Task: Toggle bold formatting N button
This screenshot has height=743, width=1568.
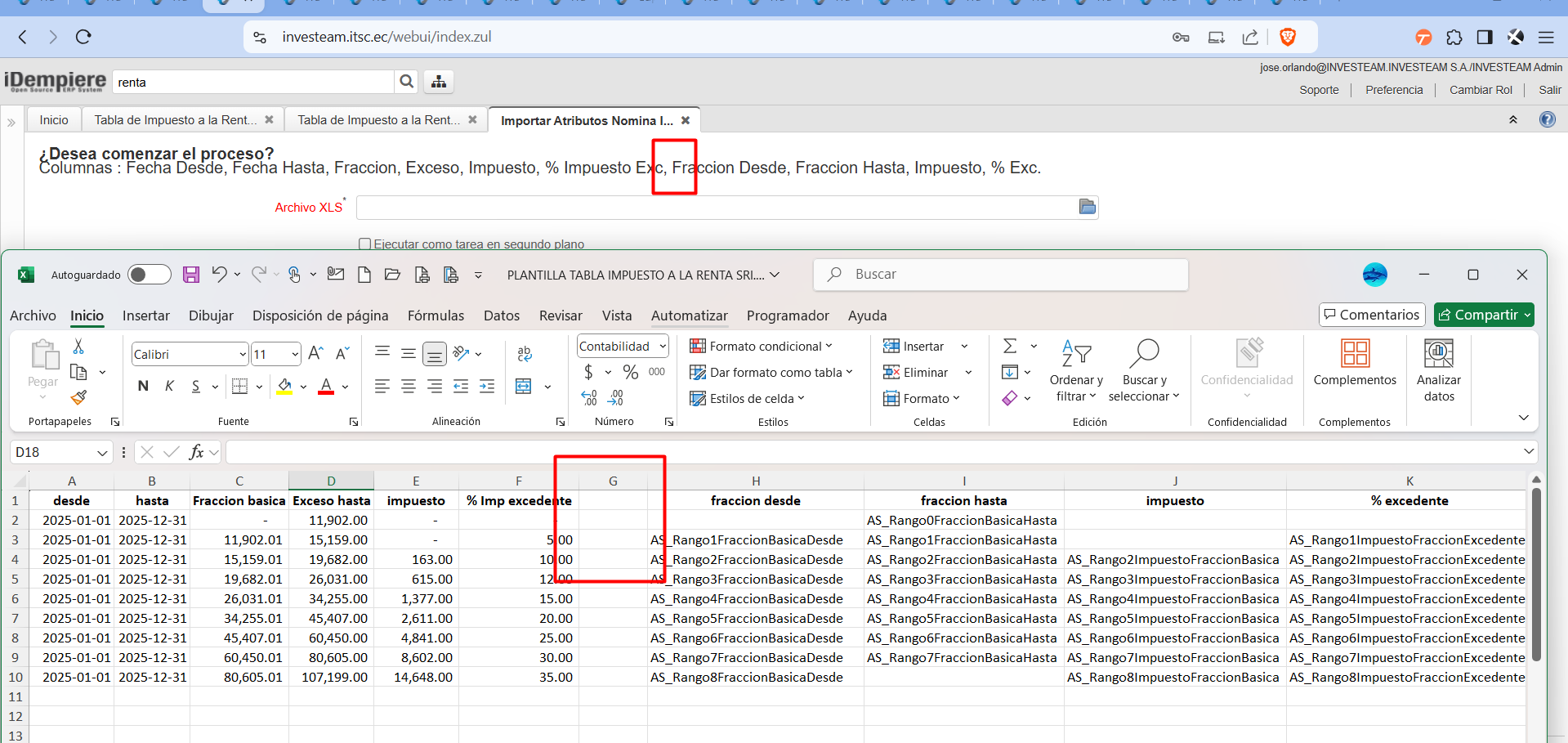Action: [x=143, y=386]
